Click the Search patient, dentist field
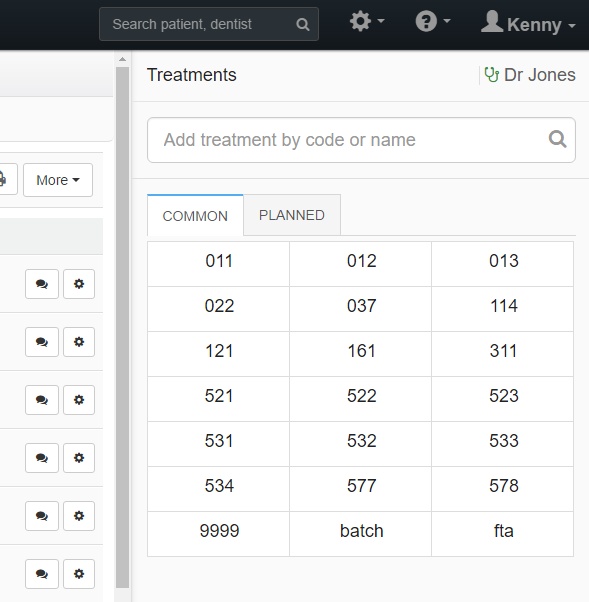This screenshot has width=589, height=602. pos(208,24)
